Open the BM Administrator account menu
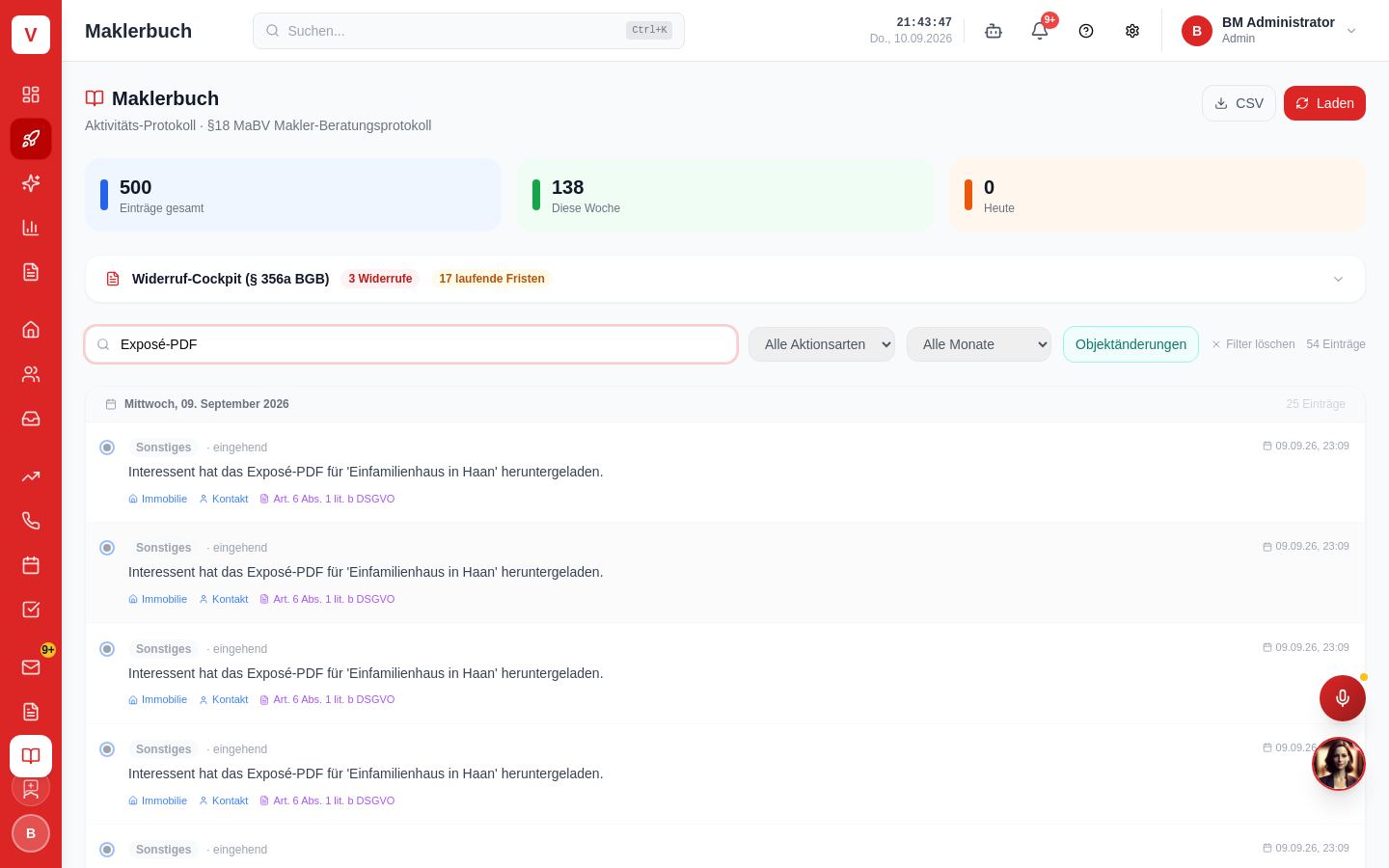1389x868 pixels. point(1269,31)
